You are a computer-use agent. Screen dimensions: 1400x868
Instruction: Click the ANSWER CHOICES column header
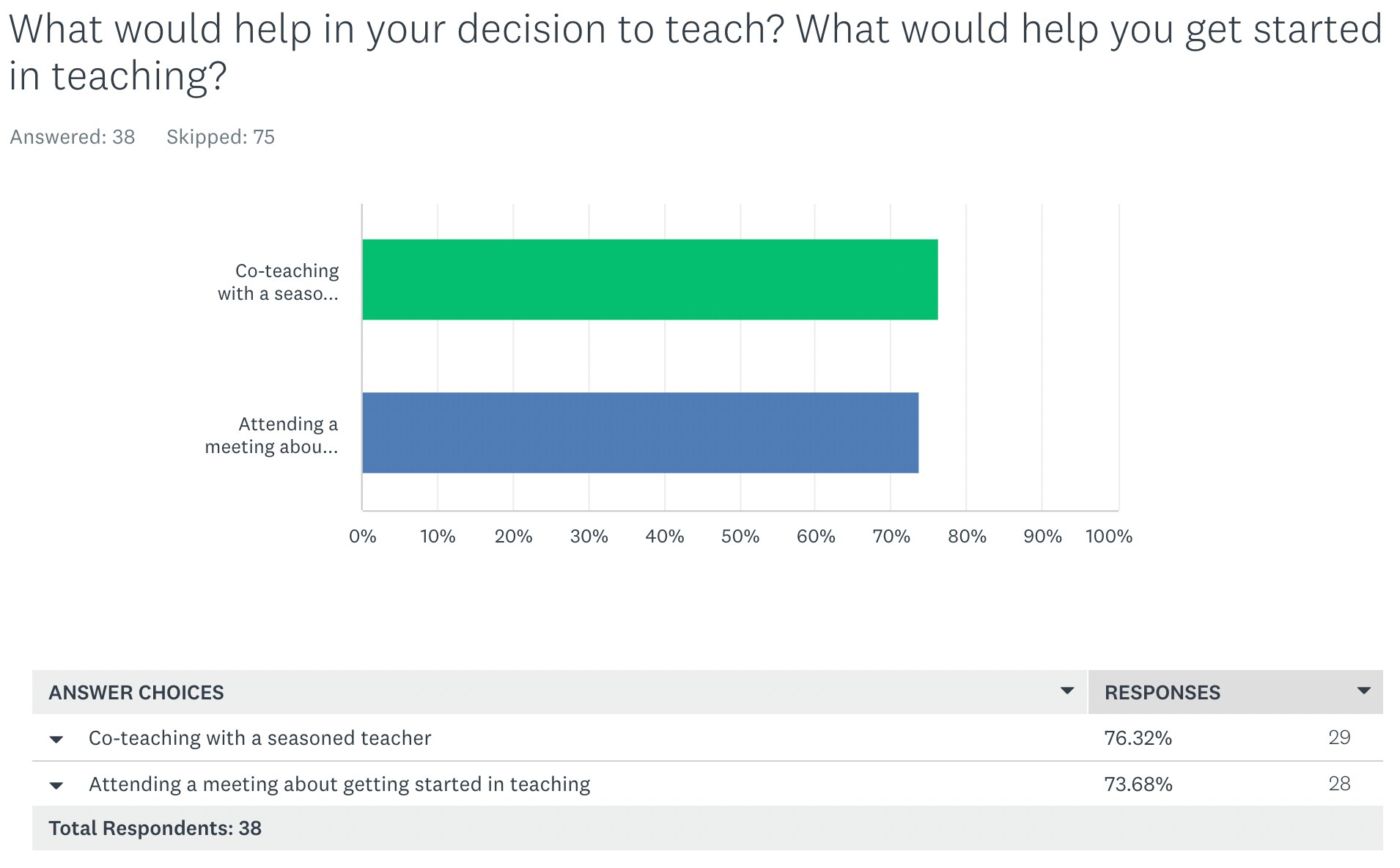[x=136, y=692]
